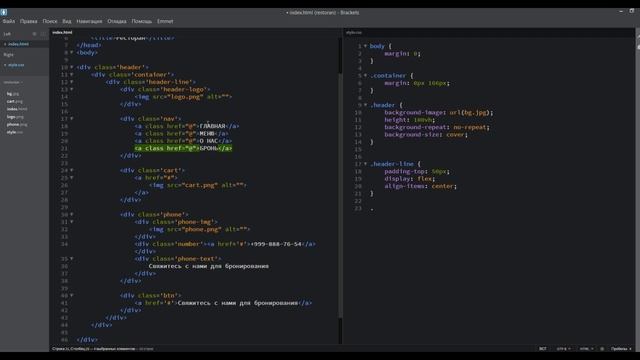This screenshot has height=360, width=640.
Task: Collapse the .header-line rule fold in style.css
Action: coord(365,164)
